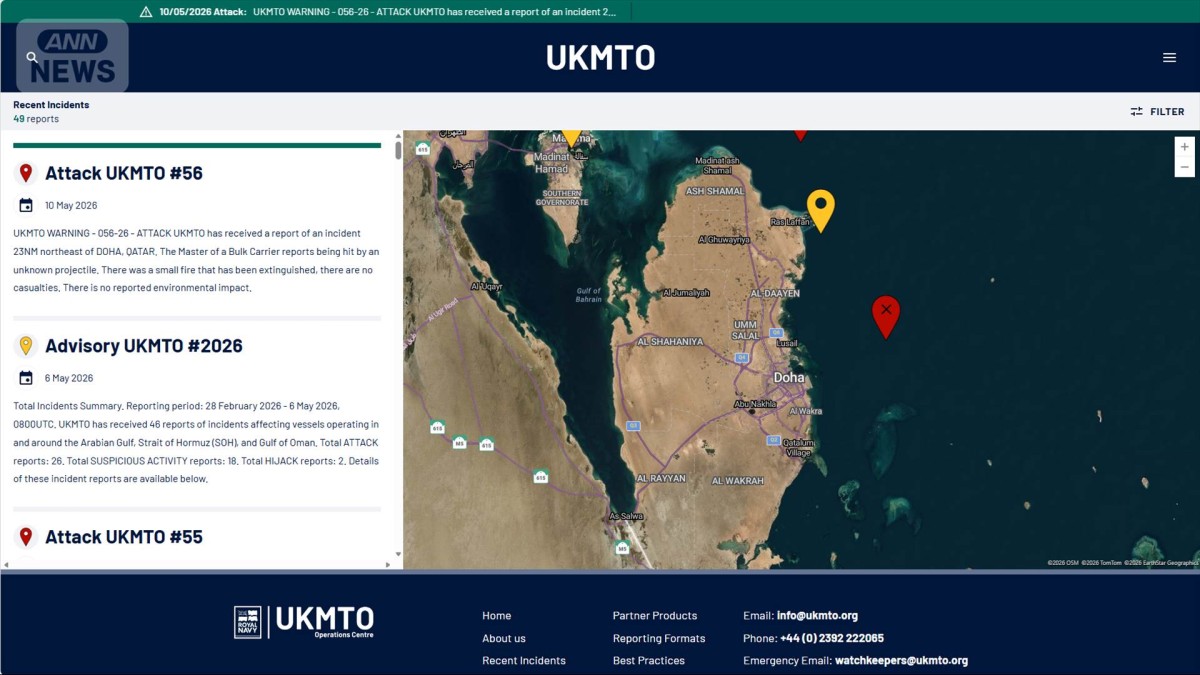The height and width of the screenshot is (675, 1200).
Task: Open About us in footer menu
Action: pyautogui.click(x=504, y=639)
